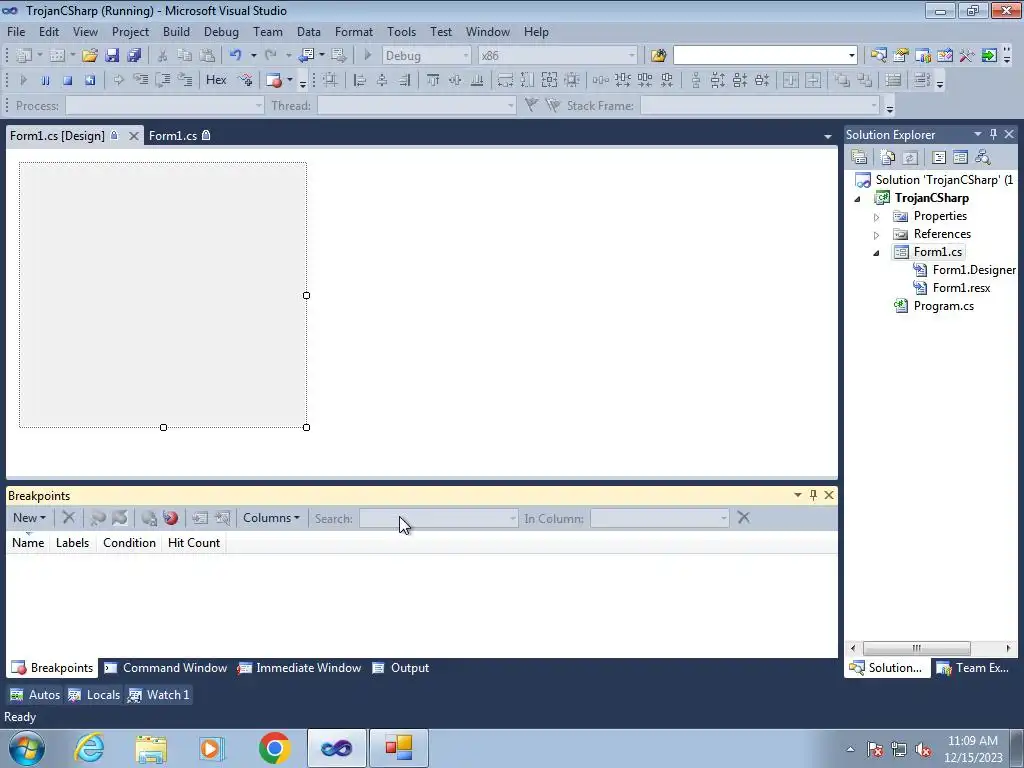
Task: Click the Restart debugging icon
Action: pyautogui.click(x=89, y=80)
